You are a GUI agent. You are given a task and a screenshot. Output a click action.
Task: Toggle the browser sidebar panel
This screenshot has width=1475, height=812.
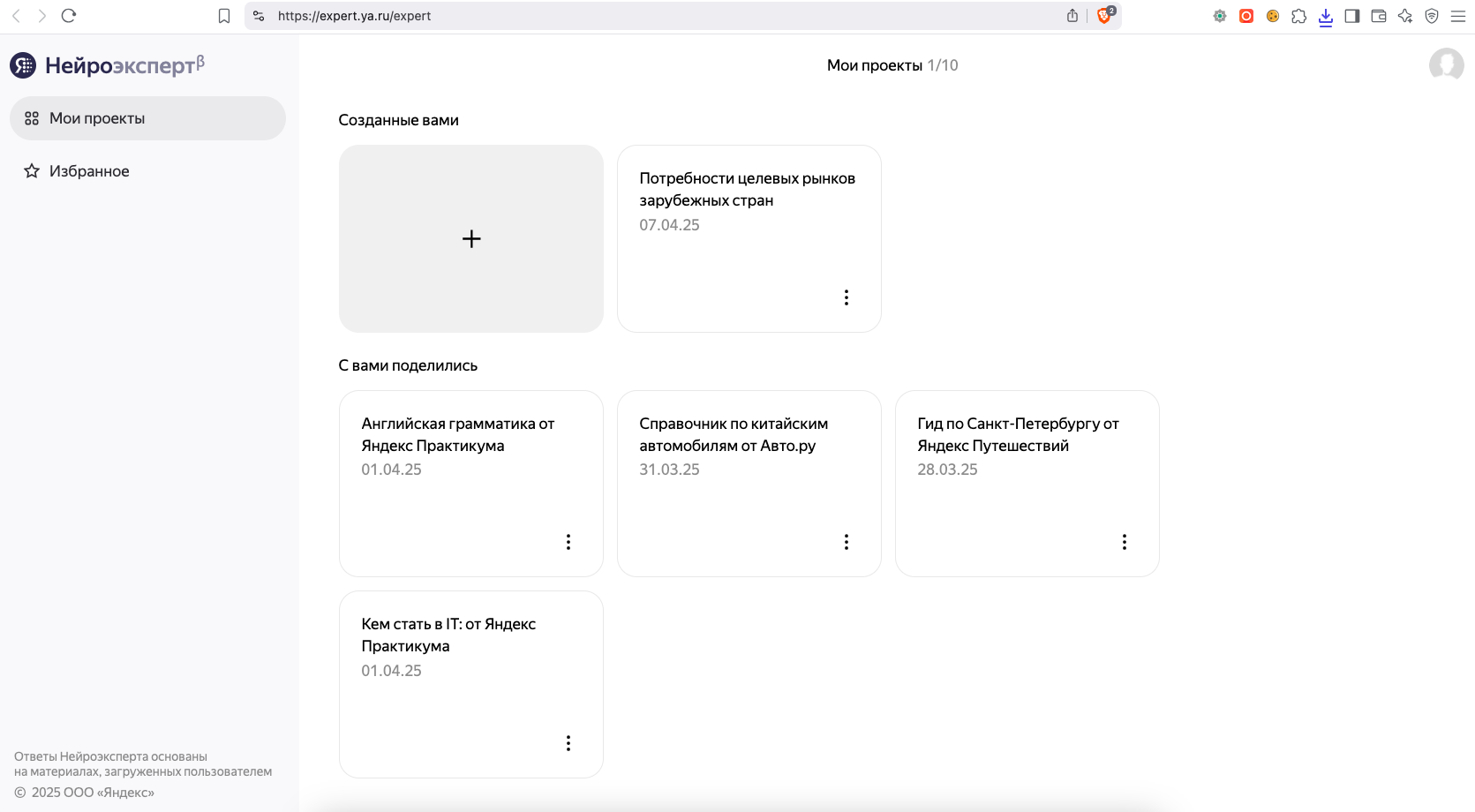1352,16
